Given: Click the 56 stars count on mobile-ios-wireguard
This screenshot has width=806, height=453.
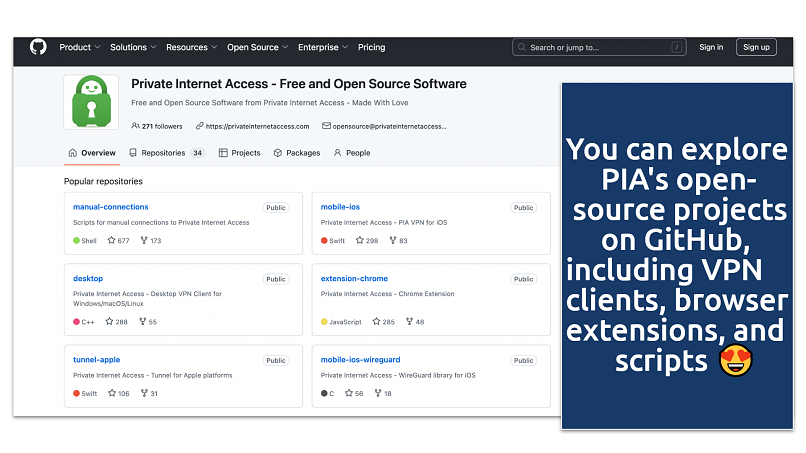Looking at the screenshot, I should [x=359, y=393].
